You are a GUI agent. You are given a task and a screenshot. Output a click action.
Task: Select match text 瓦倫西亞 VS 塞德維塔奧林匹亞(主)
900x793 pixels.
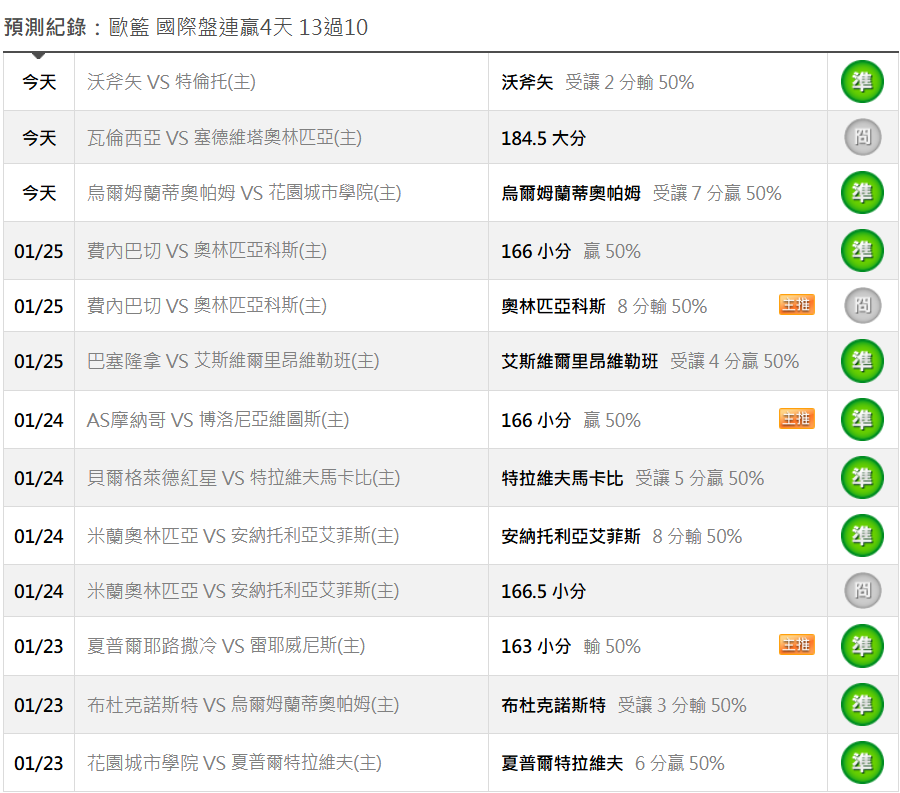(x=224, y=138)
